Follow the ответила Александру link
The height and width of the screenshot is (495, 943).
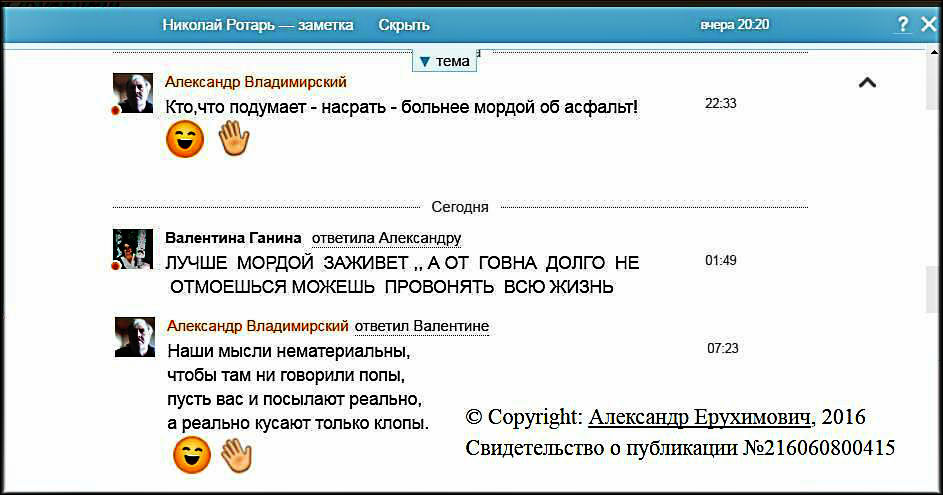[x=386, y=239]
